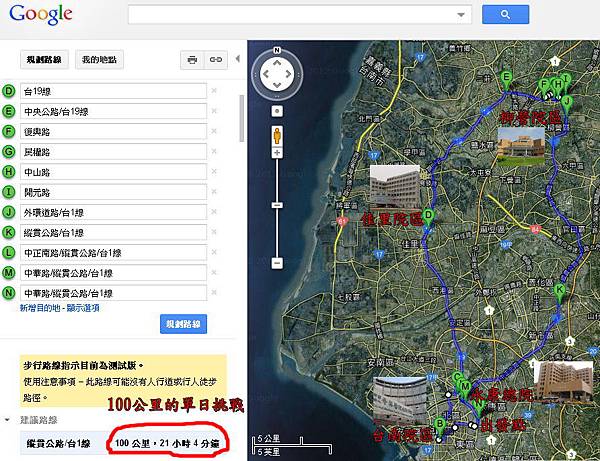Click the 佳里院區 hospital photo

pos(395,187)
